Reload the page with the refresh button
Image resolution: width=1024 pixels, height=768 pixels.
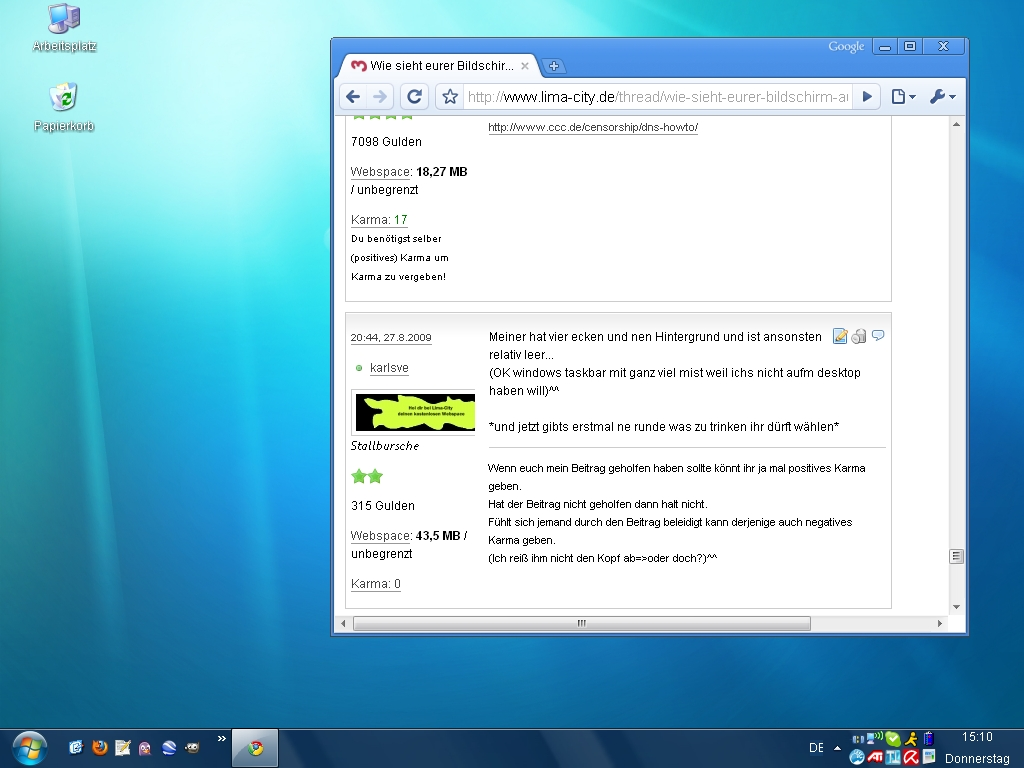[x=414, y=97]
